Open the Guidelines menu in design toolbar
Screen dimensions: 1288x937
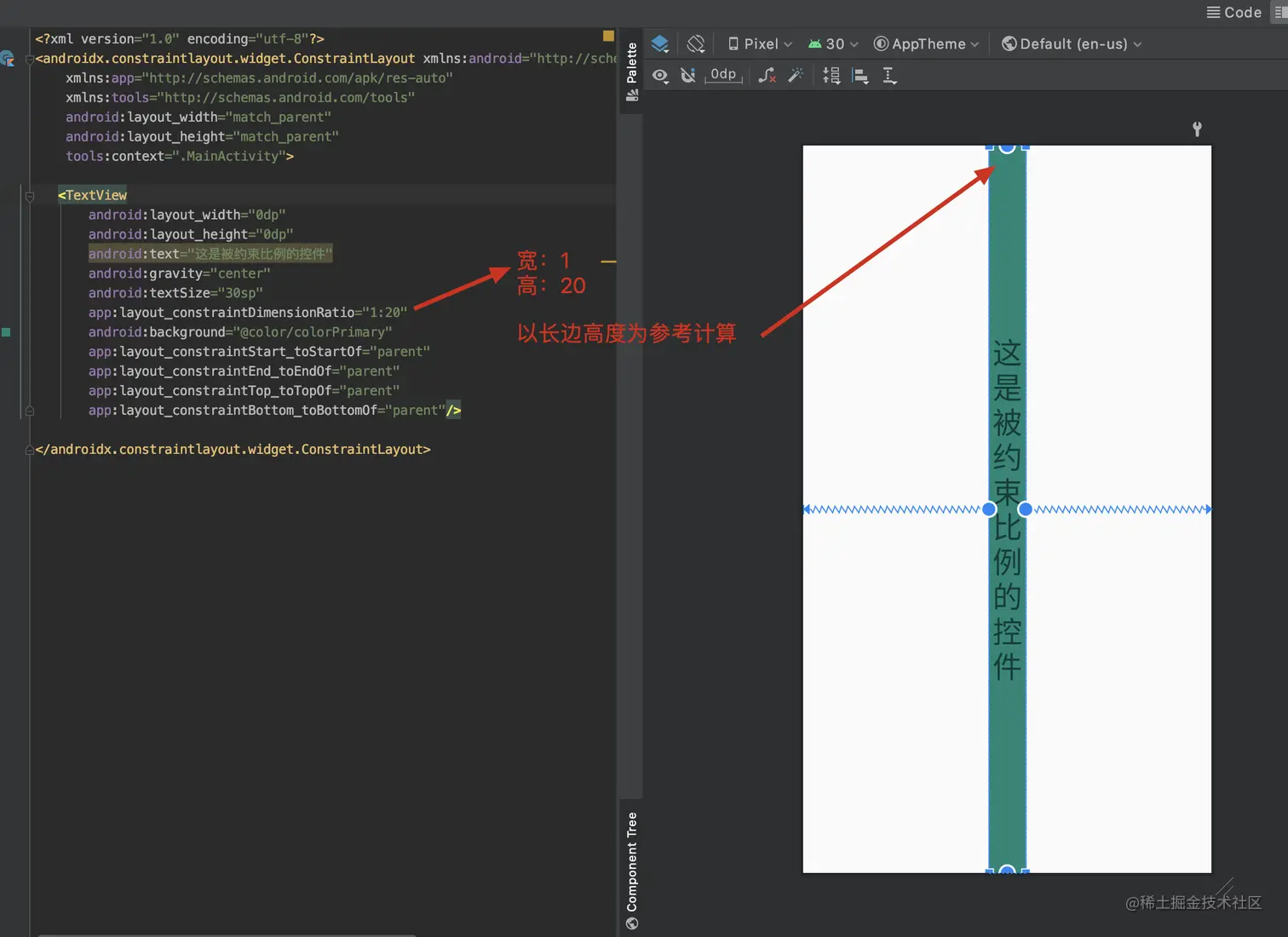coord(889,76)
